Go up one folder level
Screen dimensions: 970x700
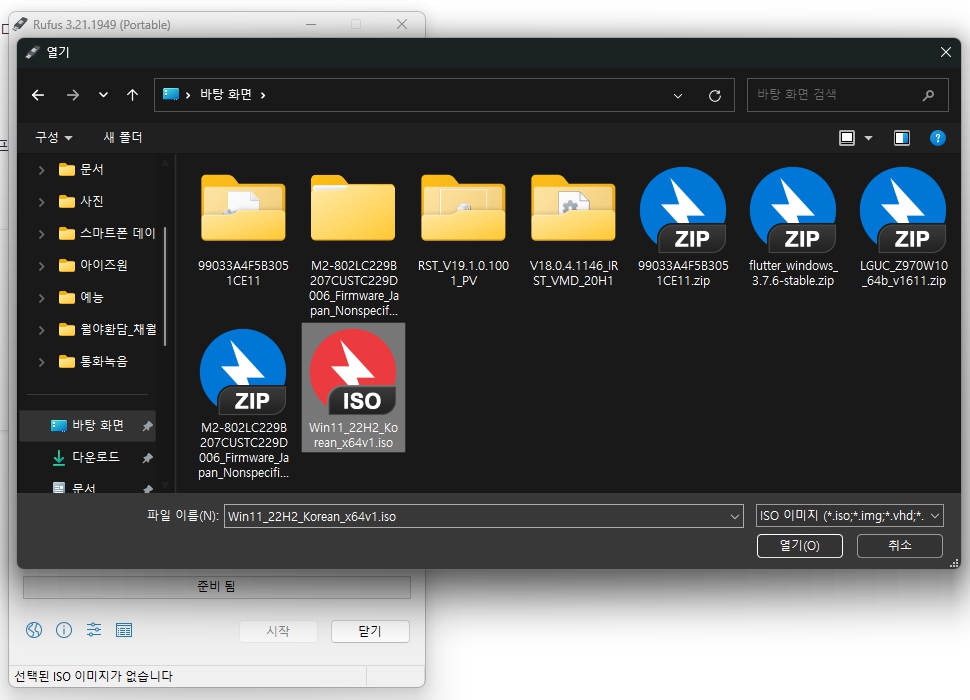(132, 95)
